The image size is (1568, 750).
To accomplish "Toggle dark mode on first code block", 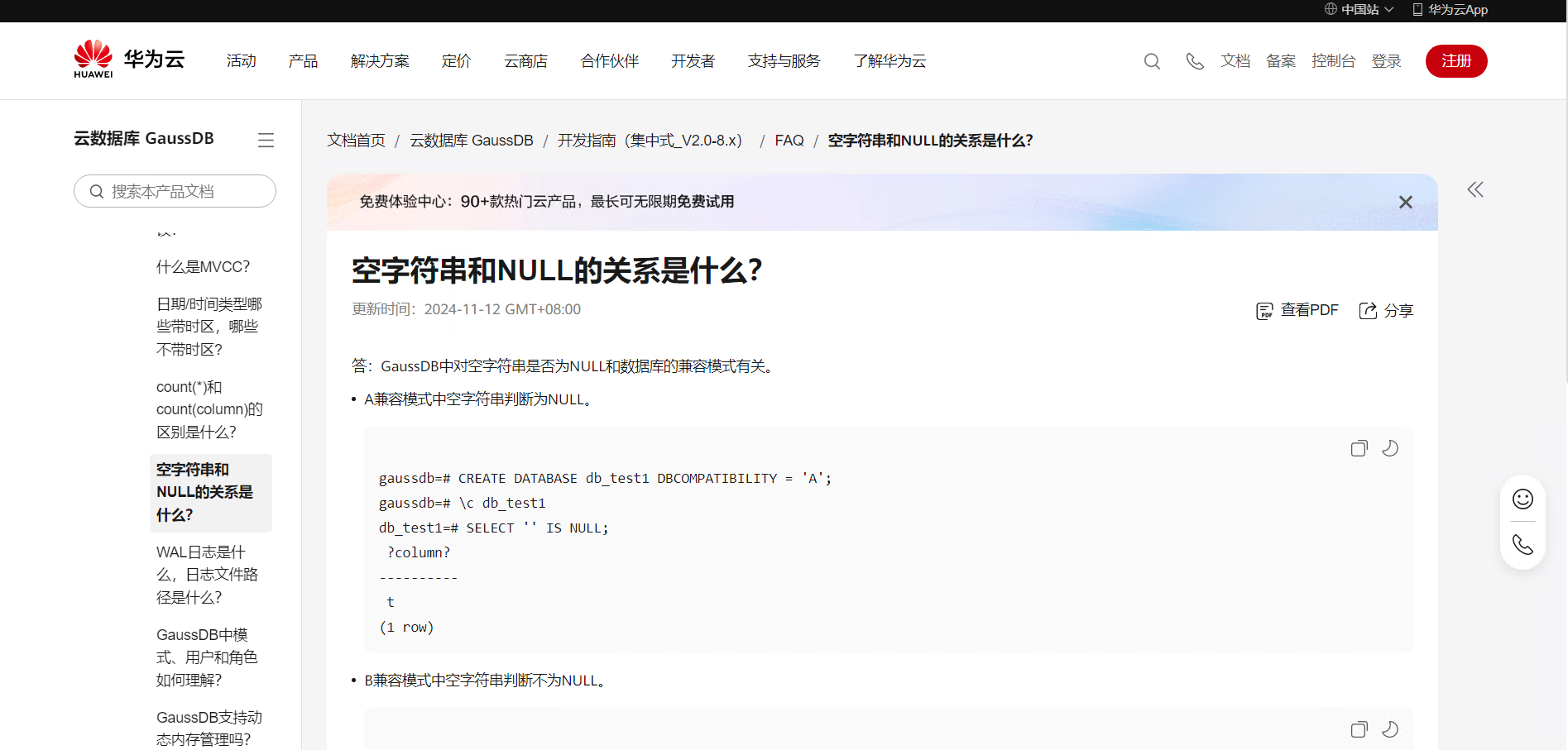I will [1390, 448].
